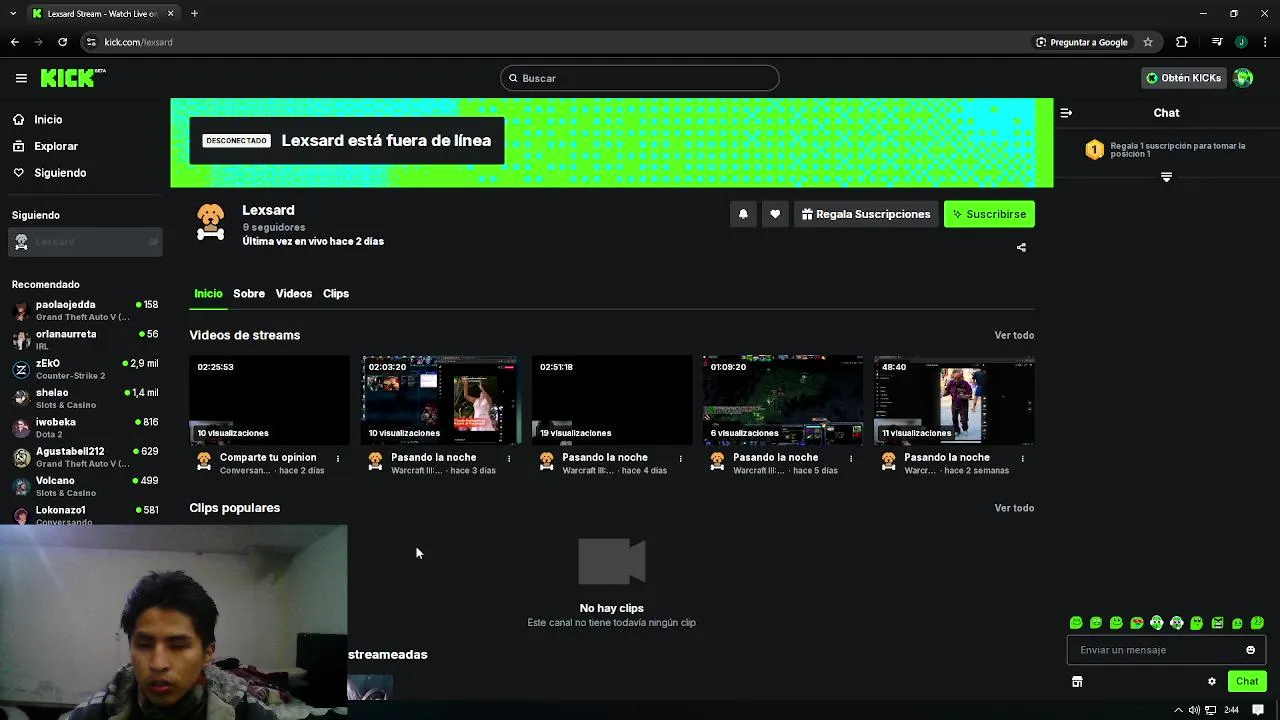The height and width of the screenshot is (720, 1280).
Task: Open the 02:03:20 stream video thumbnail
Action: coord(441,400)
